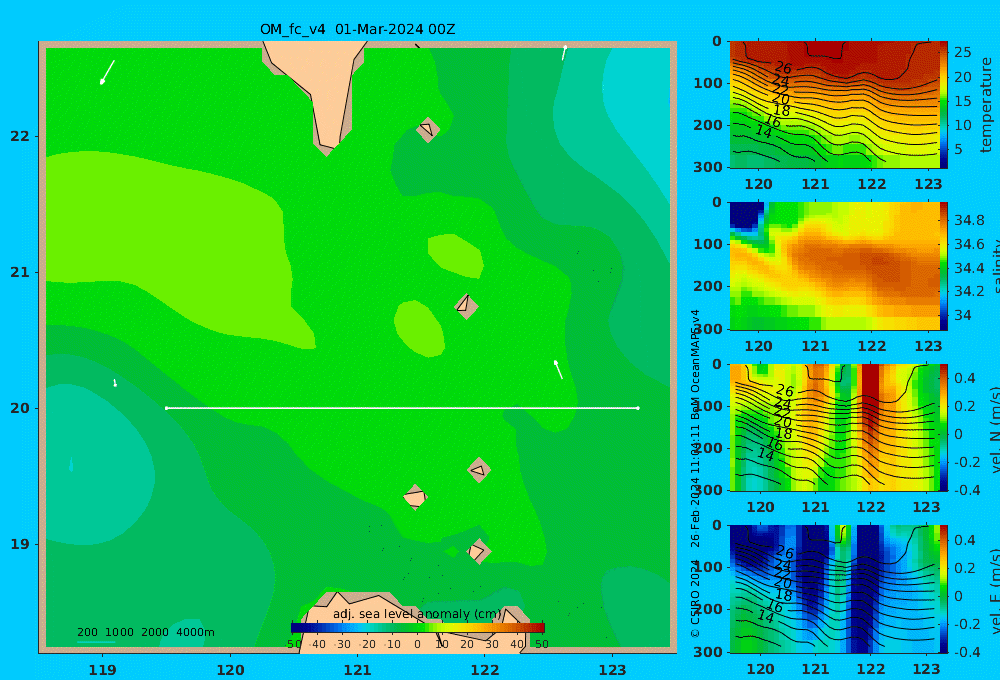
Task: Click the 'adj. sea level anomaly (cm)' label
Action: [x=417, y=614]
